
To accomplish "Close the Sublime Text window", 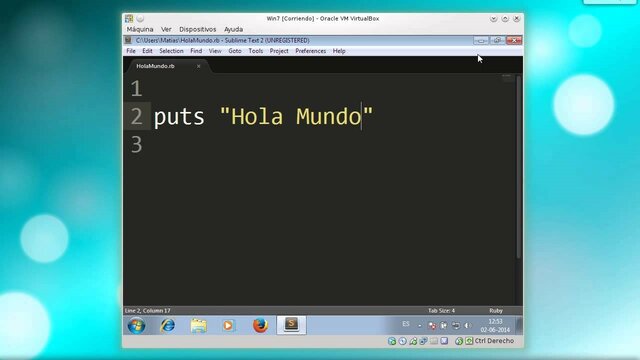I will pos(514,40).
